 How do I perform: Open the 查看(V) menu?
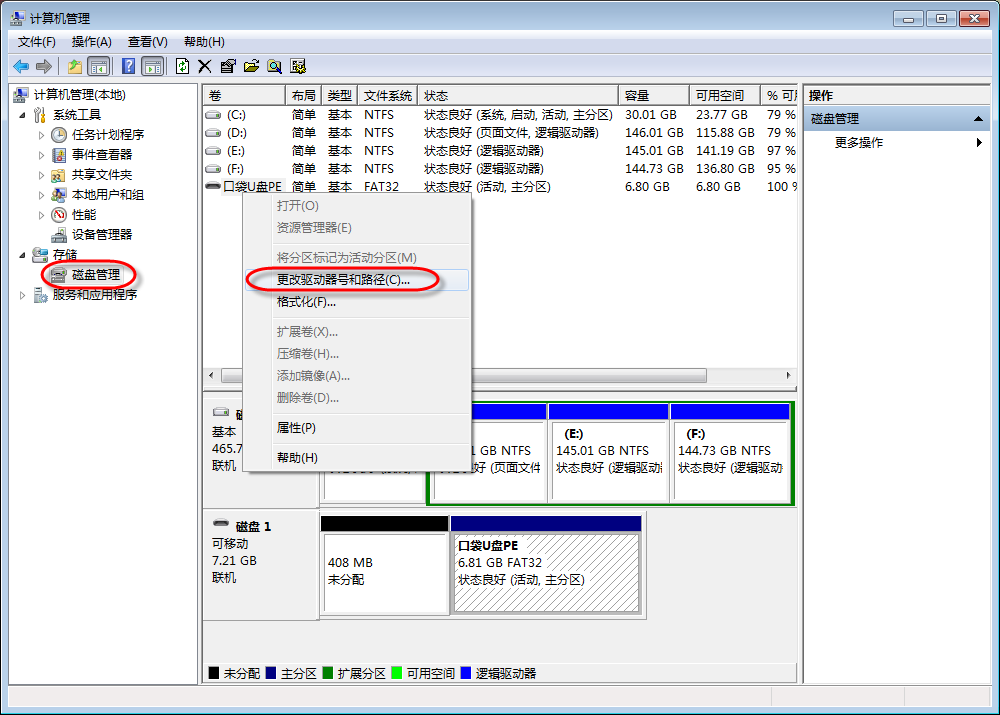pos(147,42)
